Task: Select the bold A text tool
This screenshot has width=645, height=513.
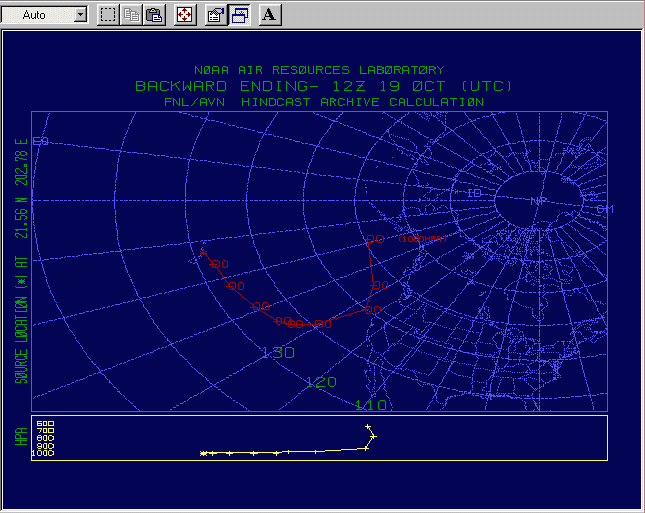Action: 271,15
